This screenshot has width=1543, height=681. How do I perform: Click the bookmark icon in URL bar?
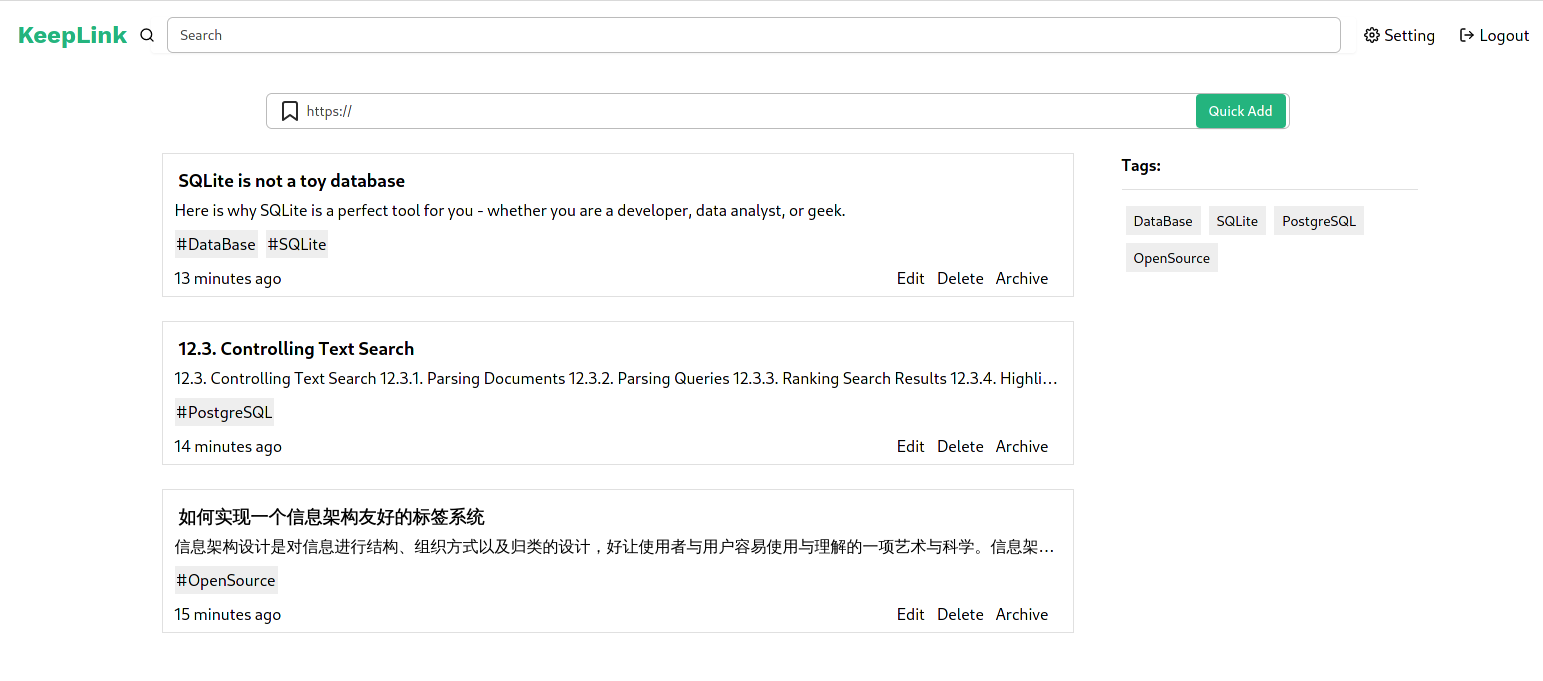click(x=290, y=111)
